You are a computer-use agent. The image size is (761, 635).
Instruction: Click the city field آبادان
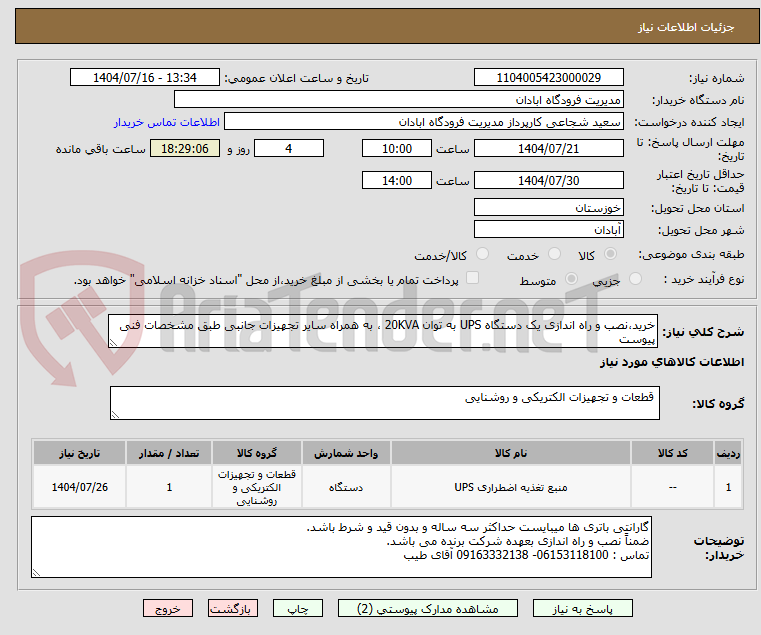pos(548,230)
